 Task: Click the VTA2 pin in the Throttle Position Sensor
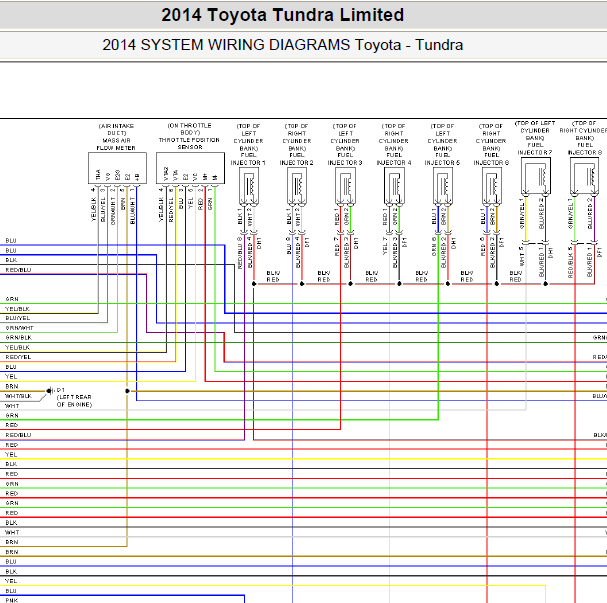pyautogui.click(x=166, y=173)
